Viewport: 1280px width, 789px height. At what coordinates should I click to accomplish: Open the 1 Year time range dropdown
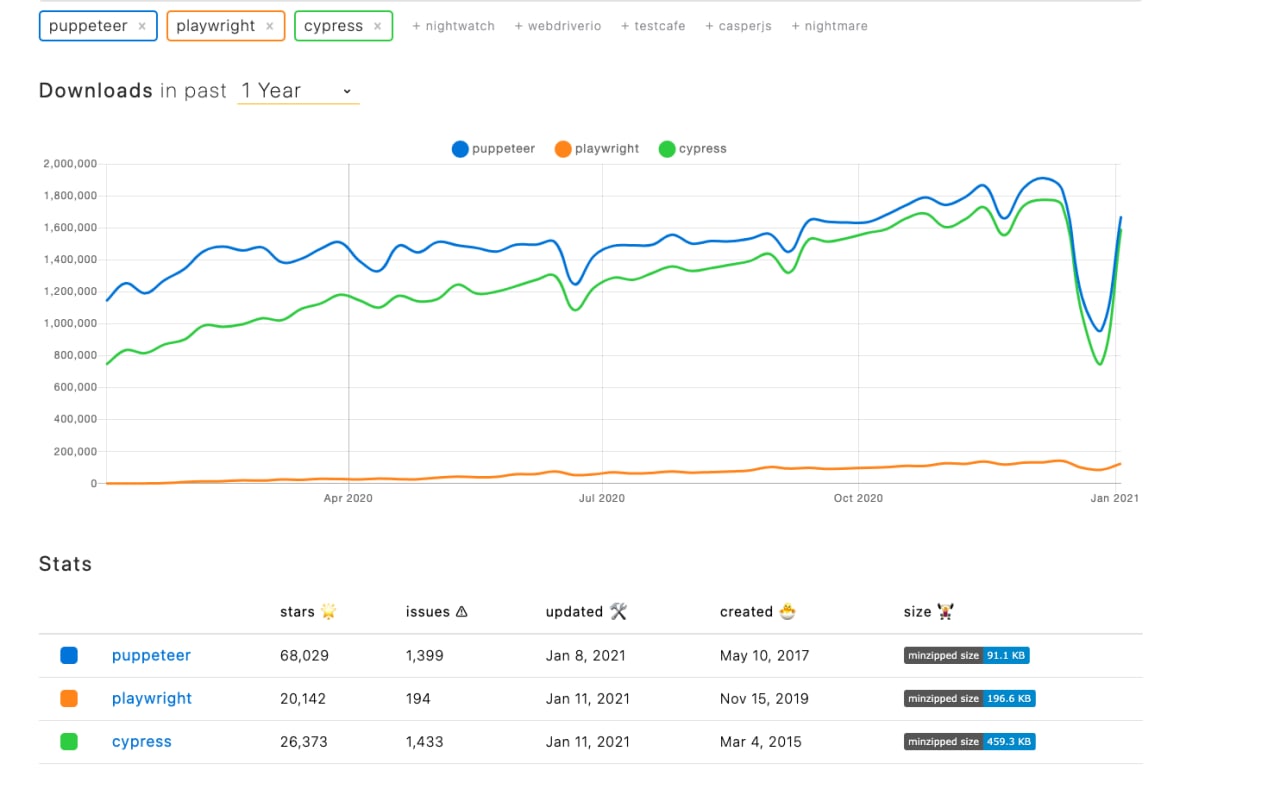tap(298, 91)
